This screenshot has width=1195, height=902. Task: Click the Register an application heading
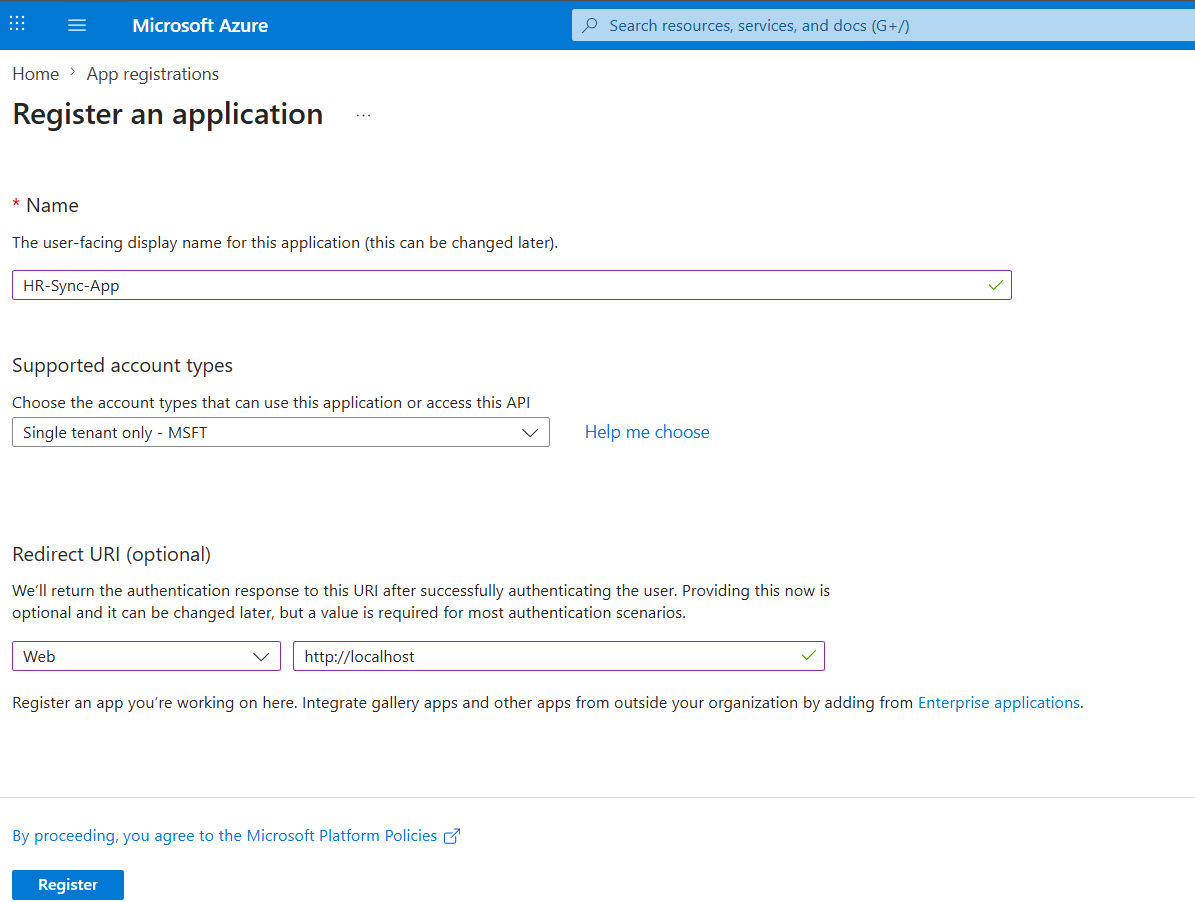coord(168,114)
